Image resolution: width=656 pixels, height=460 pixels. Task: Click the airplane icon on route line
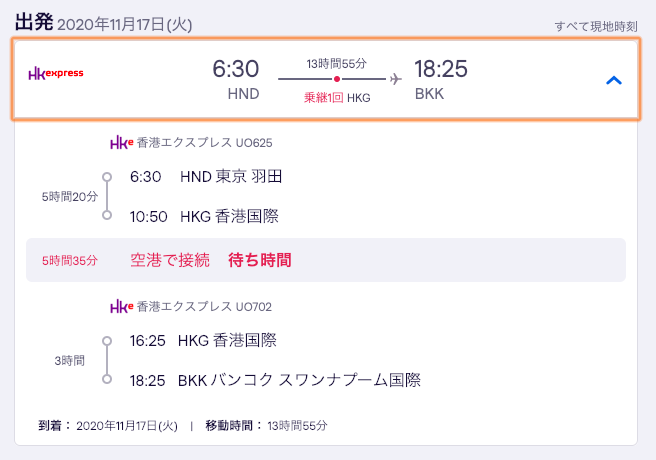pos(395,79)
